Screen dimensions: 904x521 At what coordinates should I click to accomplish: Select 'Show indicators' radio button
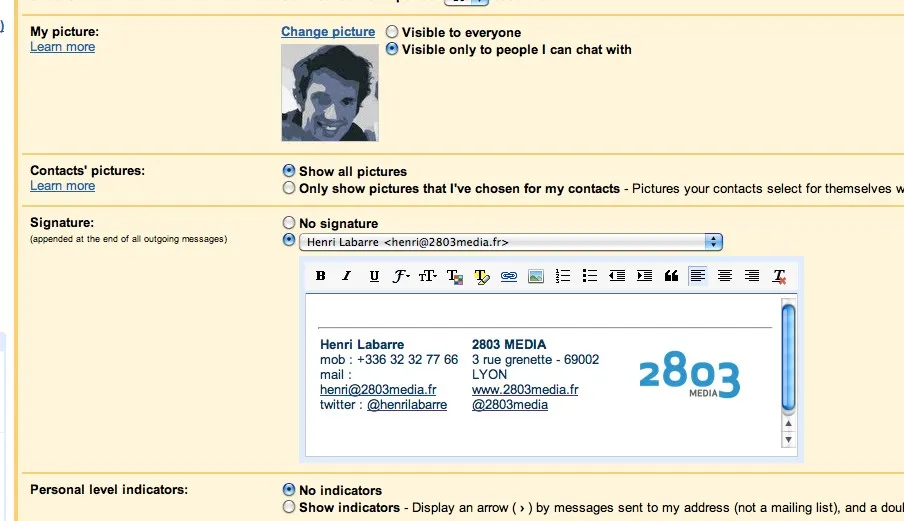289,507
